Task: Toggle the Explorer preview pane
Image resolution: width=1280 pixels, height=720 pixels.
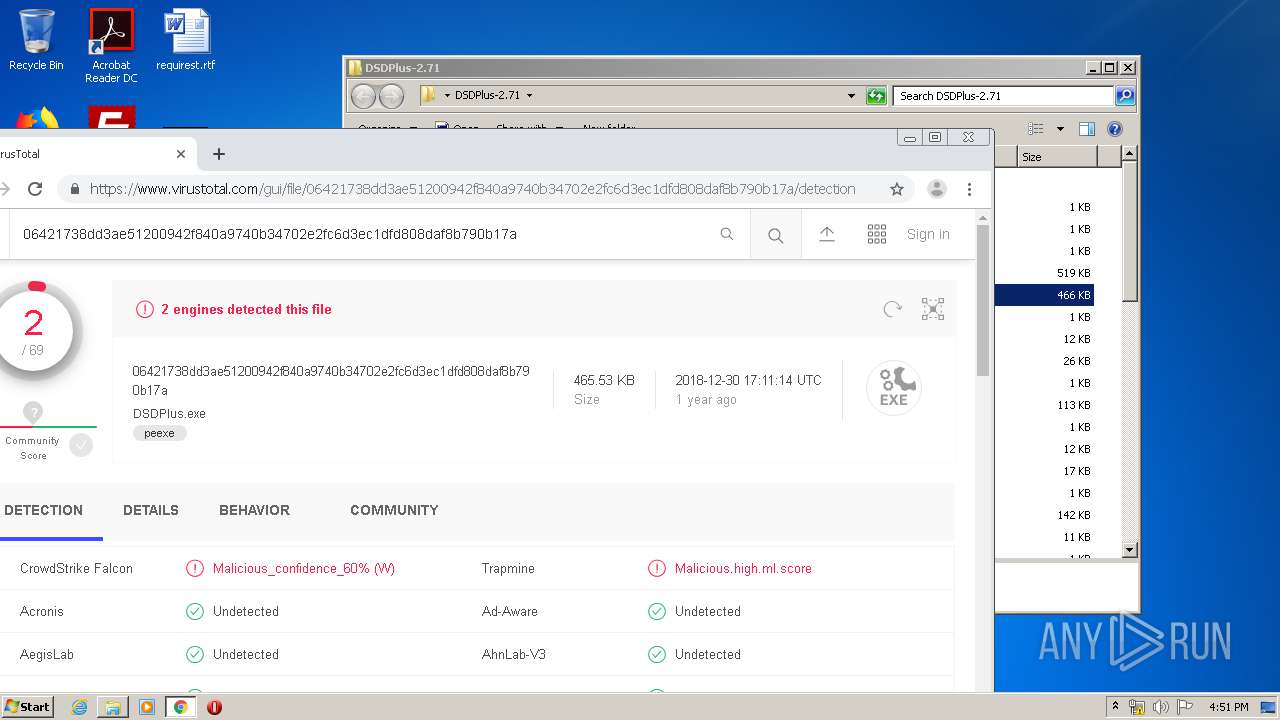Action: (x=1087, y=129)
